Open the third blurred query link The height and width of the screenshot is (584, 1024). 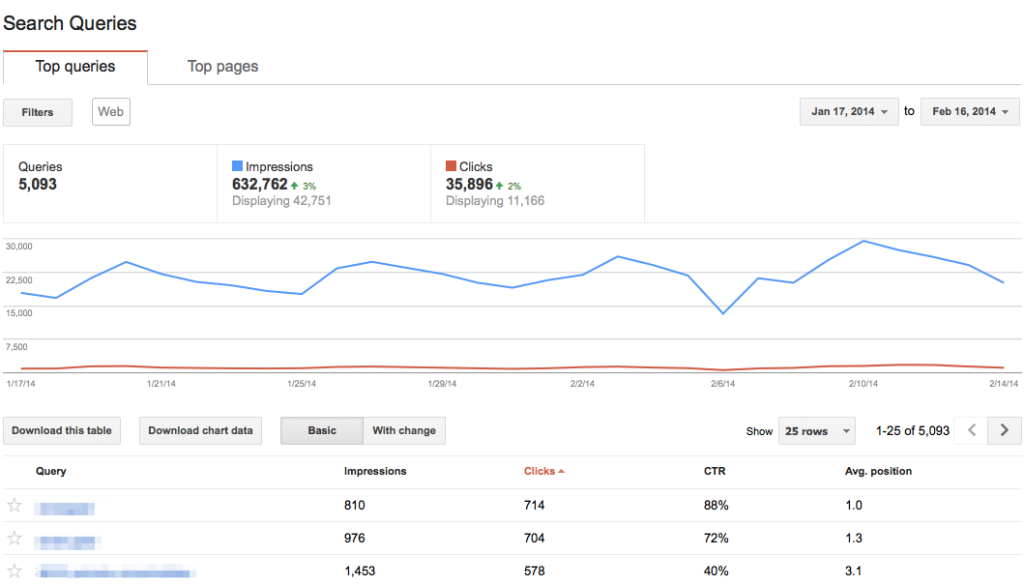[116, 572]
